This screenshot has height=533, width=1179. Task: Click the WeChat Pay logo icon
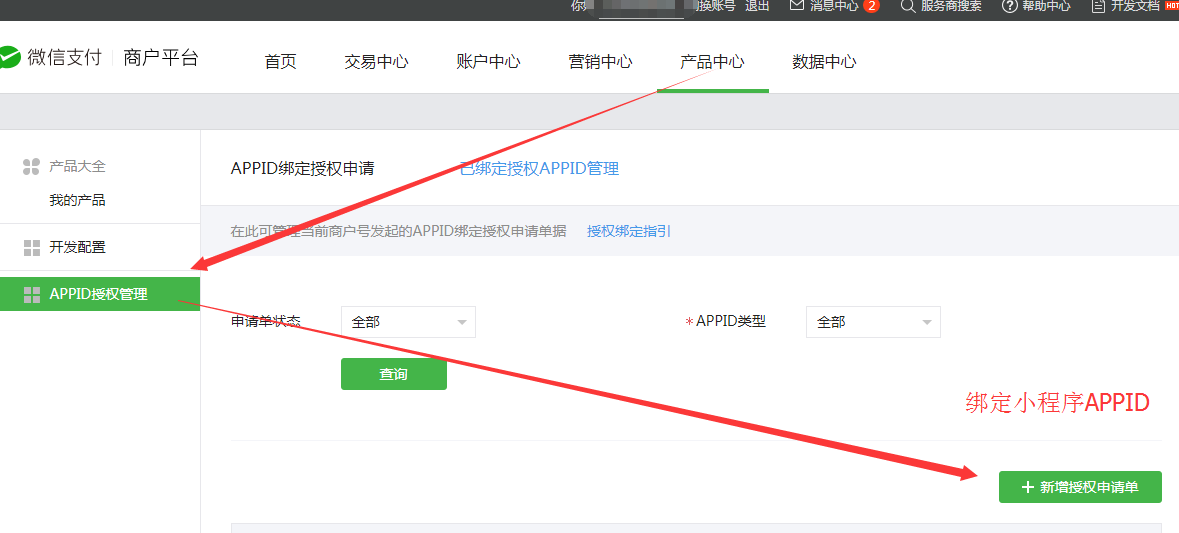[x=9, y=58]
